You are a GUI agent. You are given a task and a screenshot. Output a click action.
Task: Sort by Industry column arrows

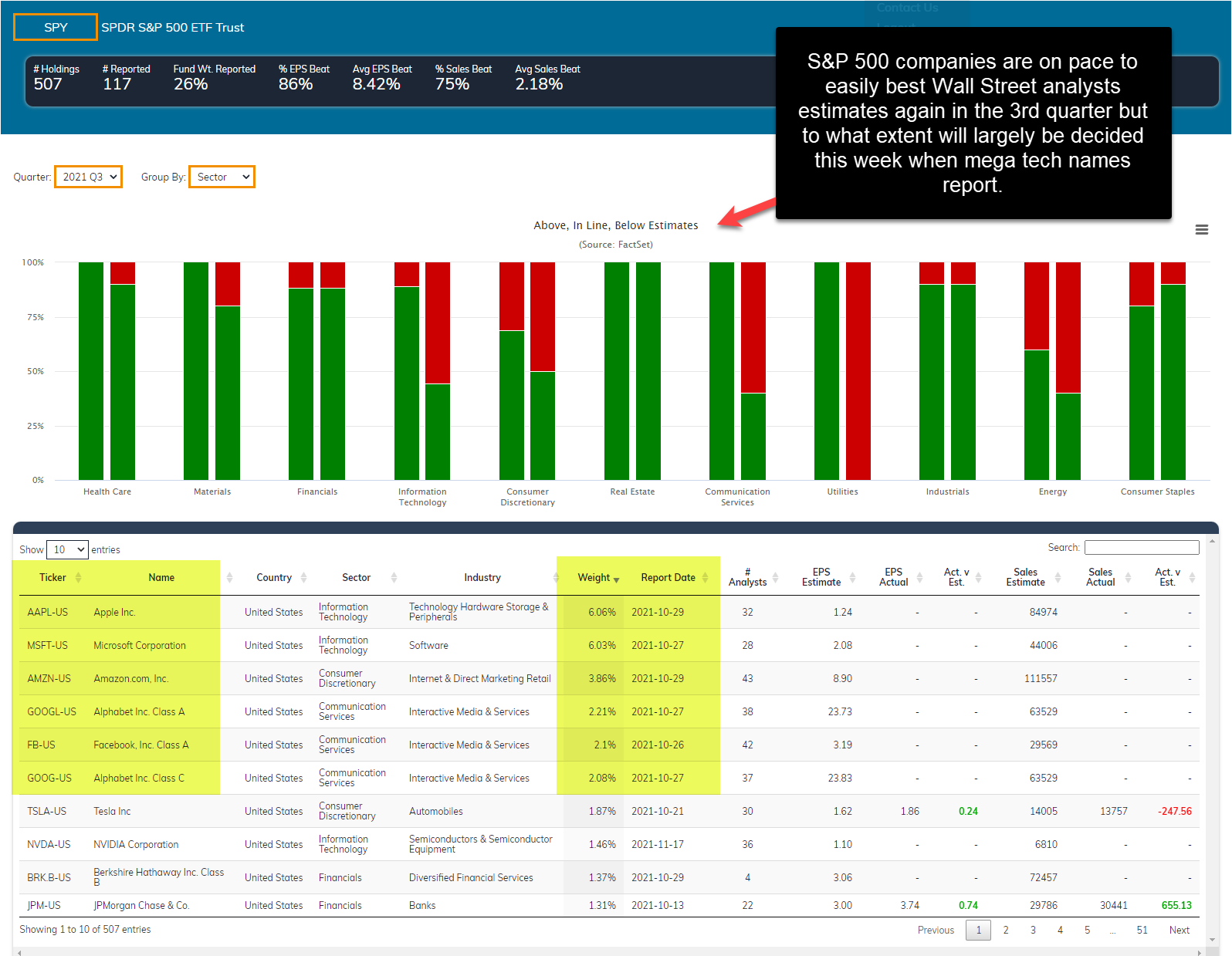tap(557, 578)
